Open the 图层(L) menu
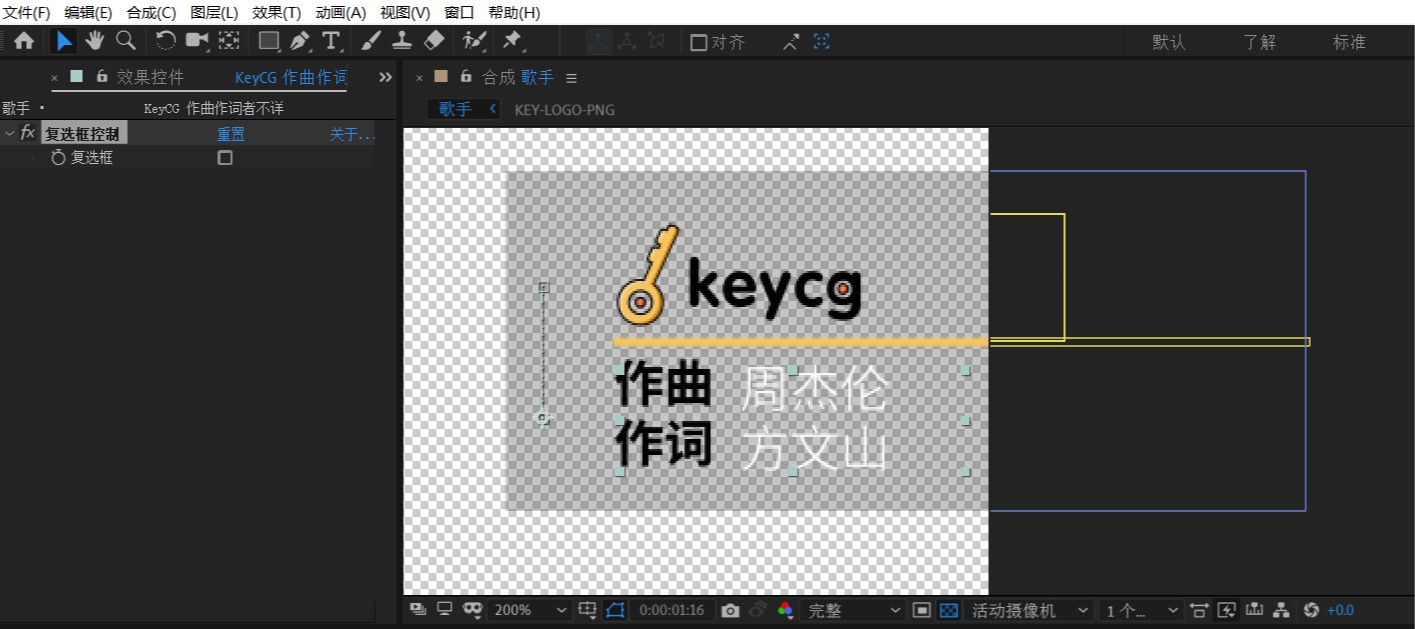 [x=214, y=13]
